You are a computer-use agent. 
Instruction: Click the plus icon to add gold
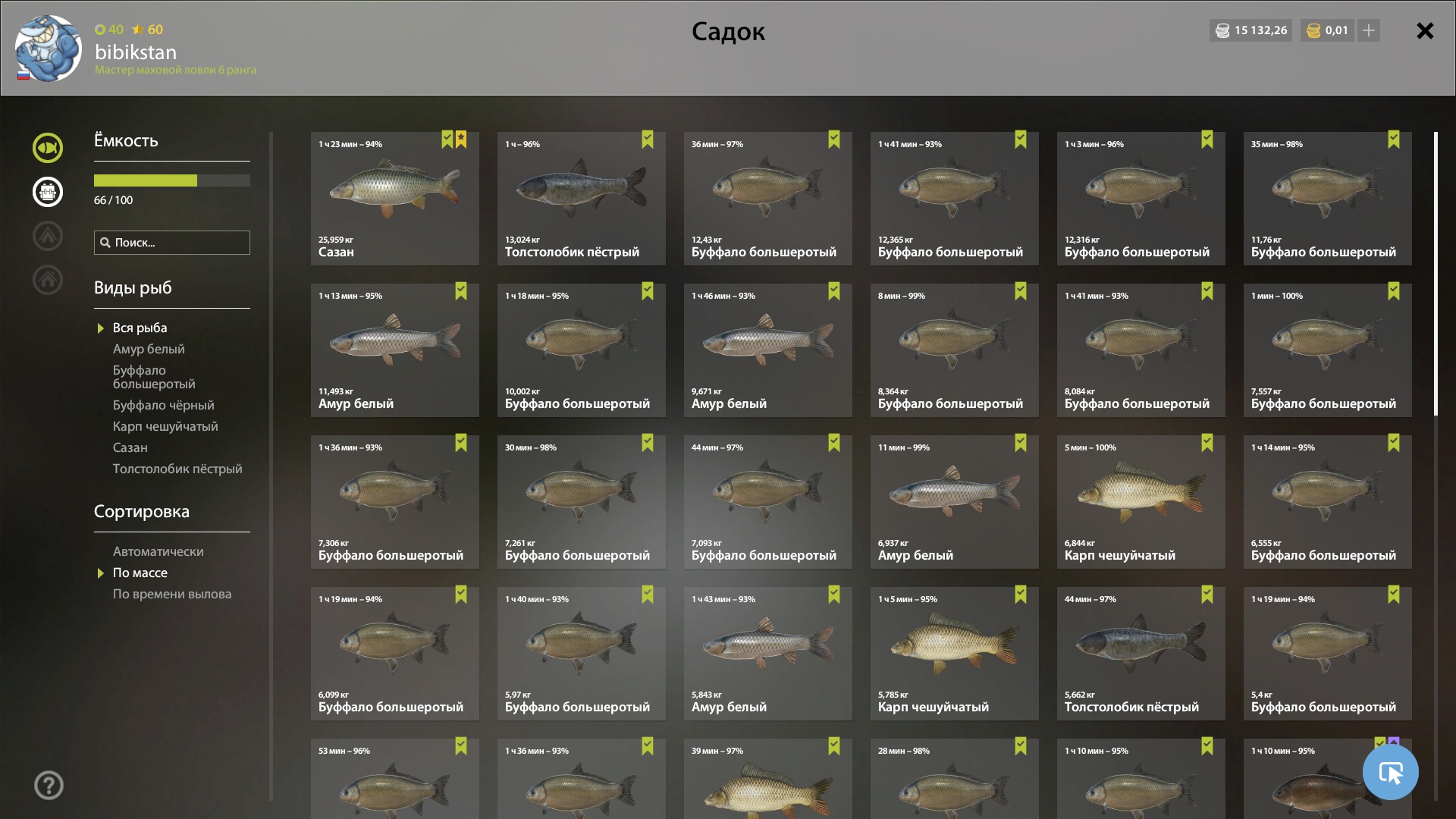pyautogui.click(x=1369, y=30)
